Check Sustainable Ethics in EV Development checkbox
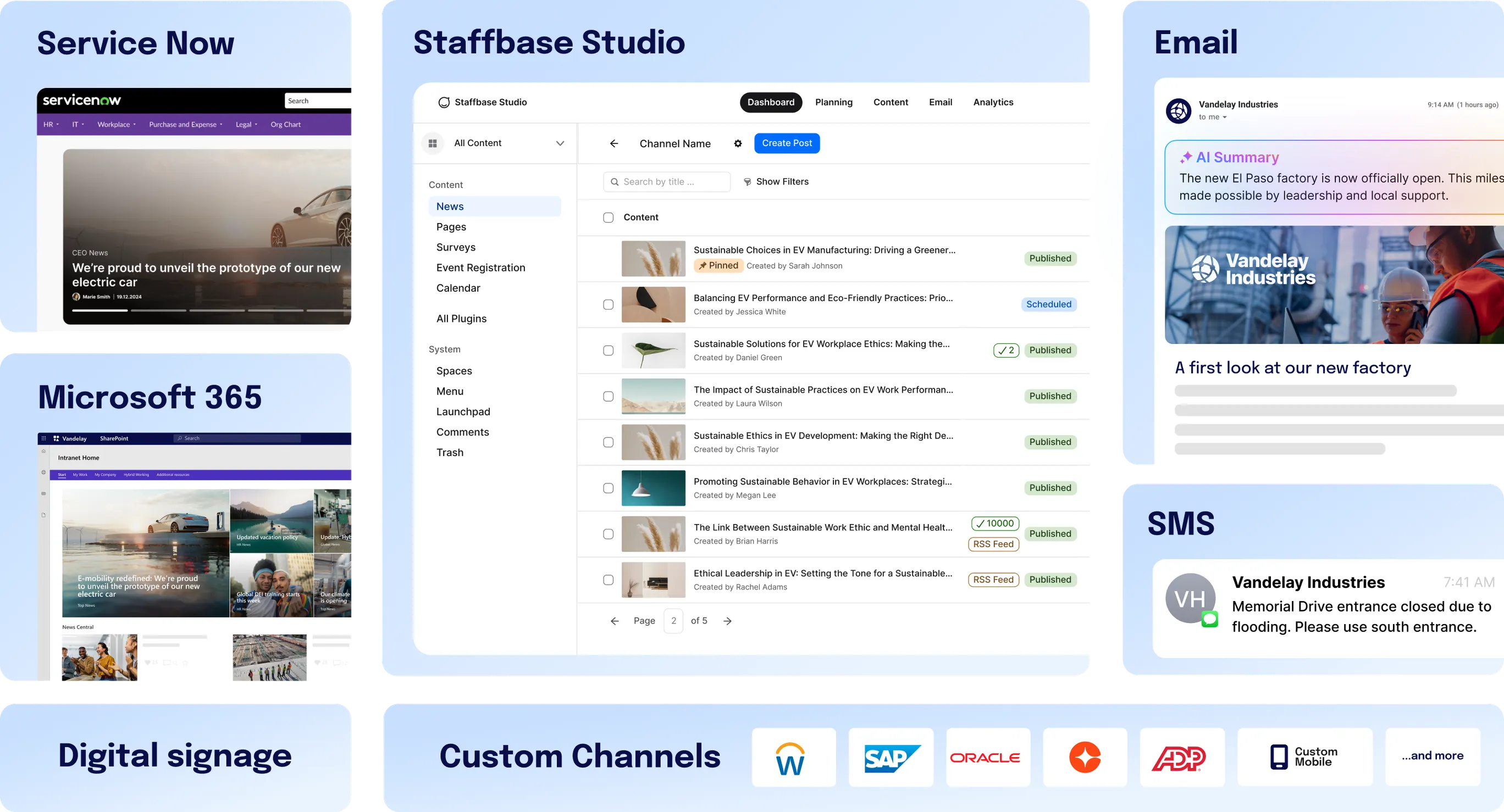Image resolution: width=1504 pixels, height=812 pixels. click(609, 442)
